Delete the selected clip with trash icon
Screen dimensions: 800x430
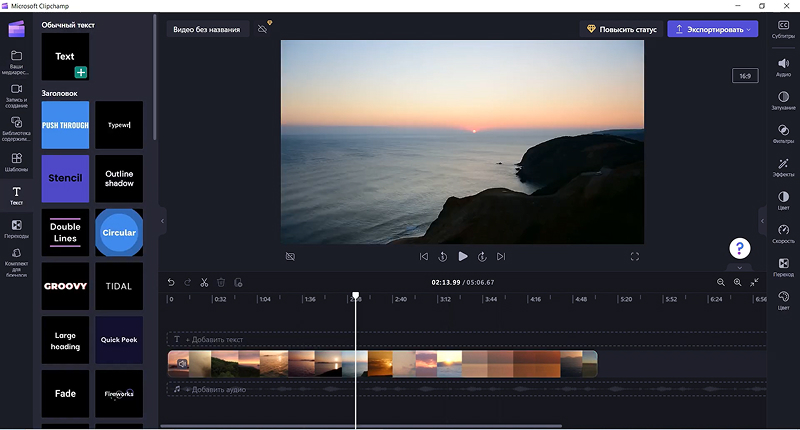pyautogui.click(x=221, y=282)
